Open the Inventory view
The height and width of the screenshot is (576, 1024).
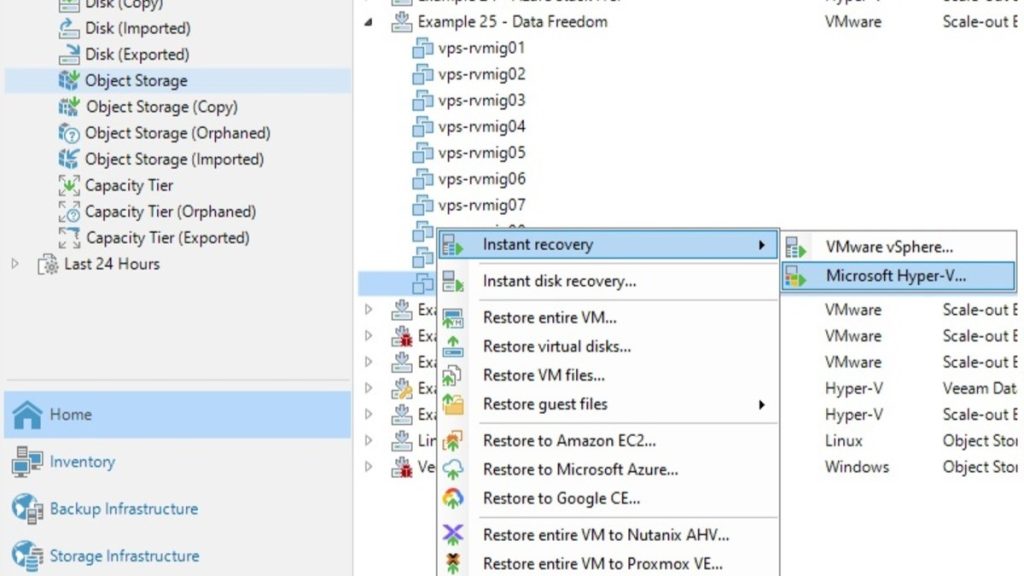pyautogui.click(x=178, y=462)
